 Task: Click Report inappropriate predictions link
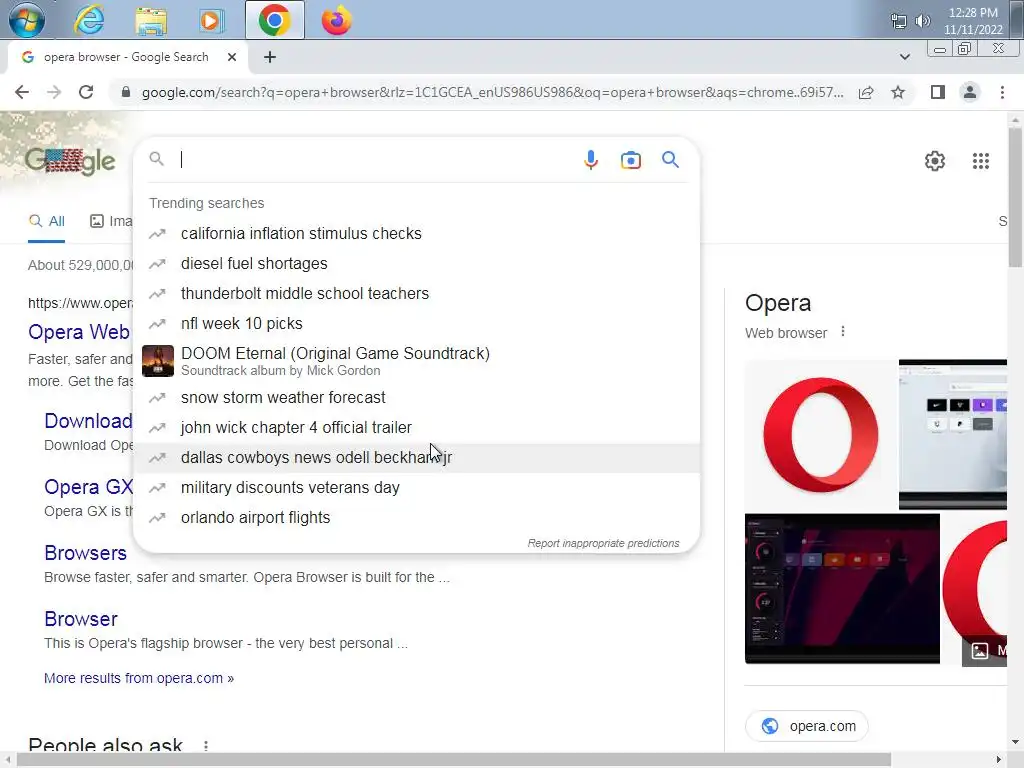pyautogui.click(x=603, y=543)
